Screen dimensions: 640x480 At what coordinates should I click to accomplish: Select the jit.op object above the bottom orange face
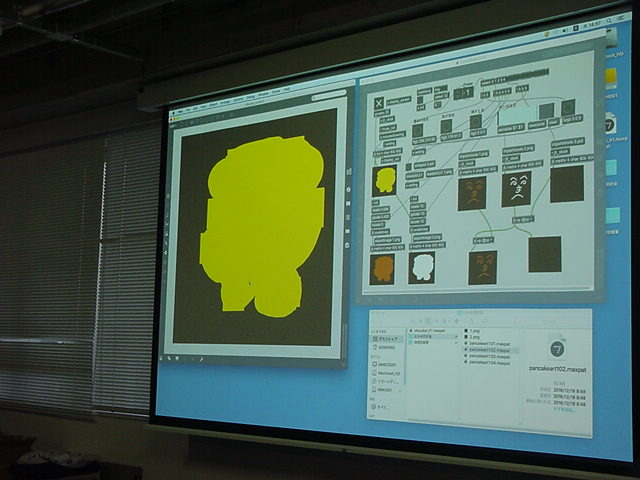(x=483, y=240)
